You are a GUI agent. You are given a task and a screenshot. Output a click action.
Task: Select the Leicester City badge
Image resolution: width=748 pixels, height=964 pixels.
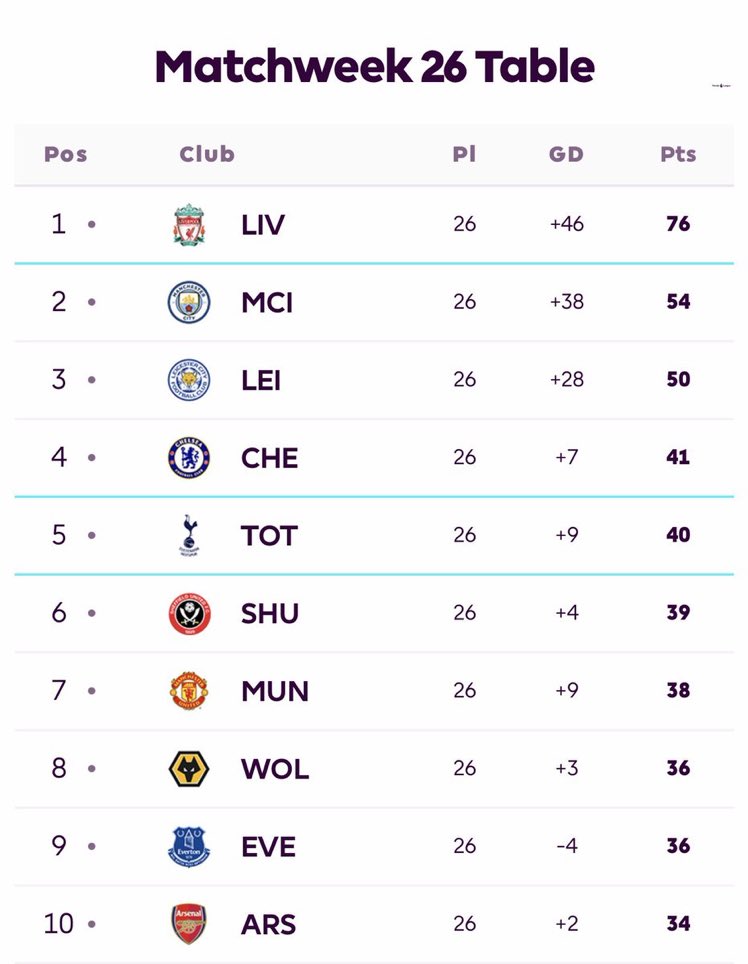click(189, 380)
